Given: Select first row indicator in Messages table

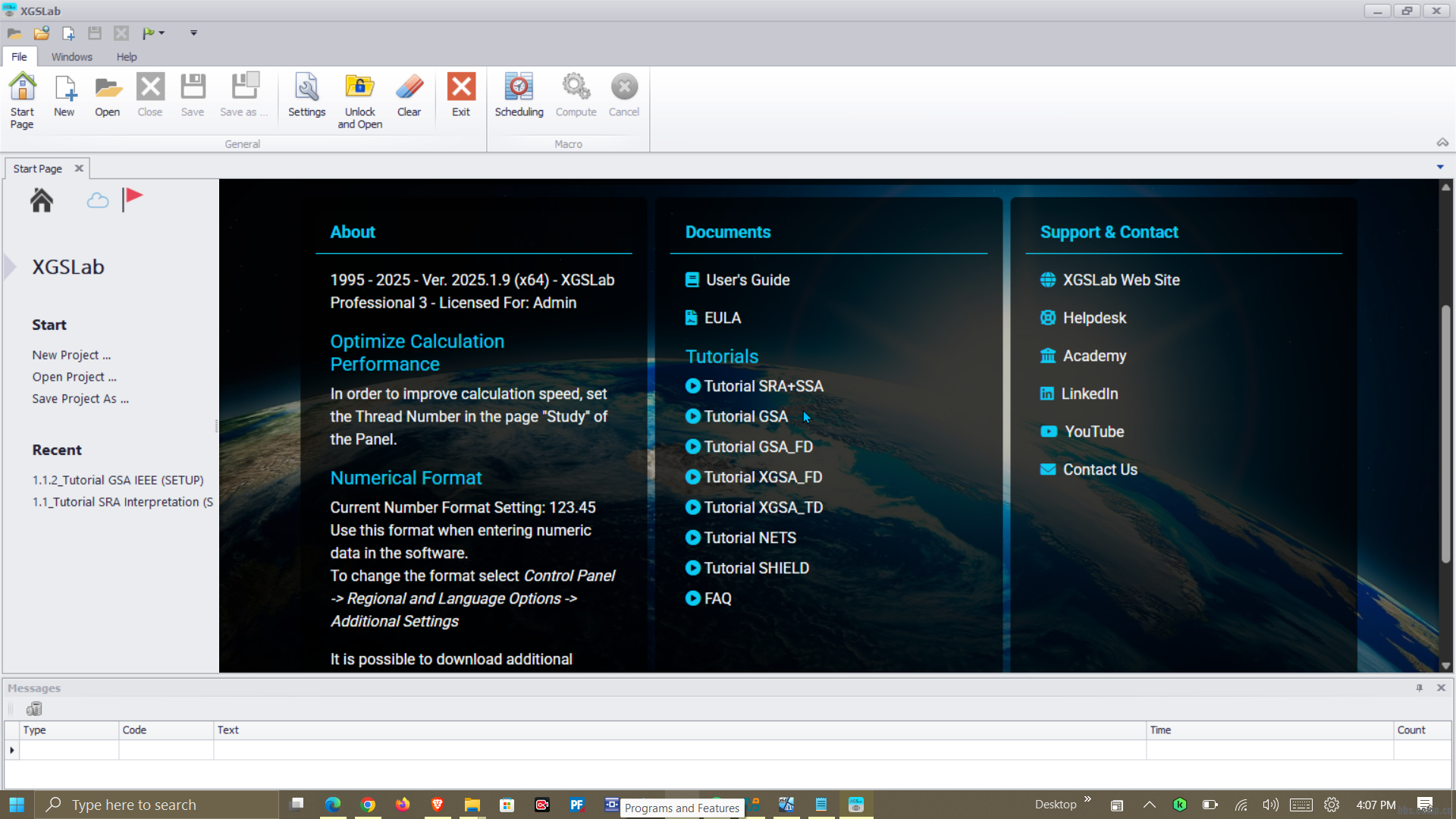Looking at the screenshot, I should pyautogui.click(x=12, y=750).
